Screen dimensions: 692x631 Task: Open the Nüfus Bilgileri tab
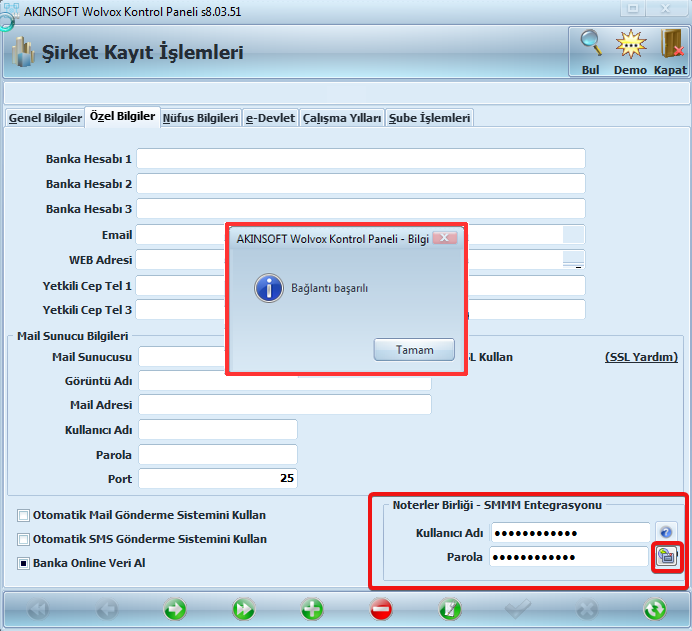pyautogui.click(x=200, y=118)
